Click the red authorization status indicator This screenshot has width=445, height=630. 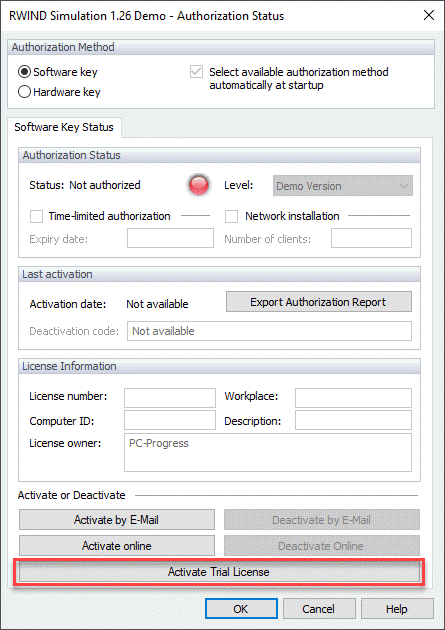(199, 185)
